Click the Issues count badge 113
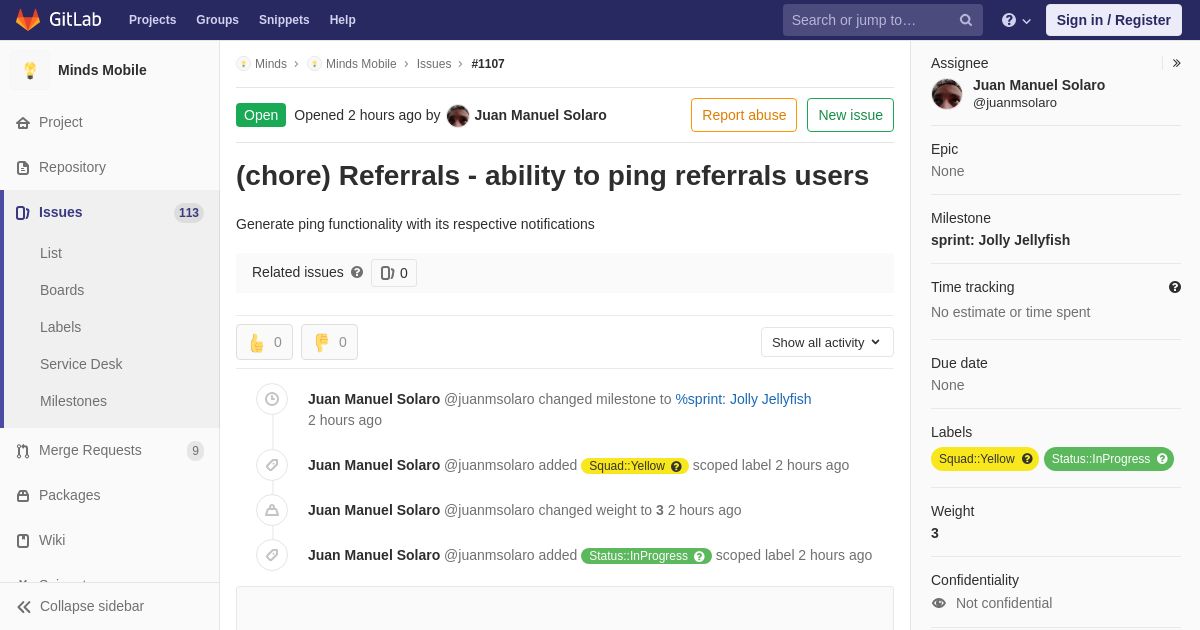 click(x=189, y=213)
